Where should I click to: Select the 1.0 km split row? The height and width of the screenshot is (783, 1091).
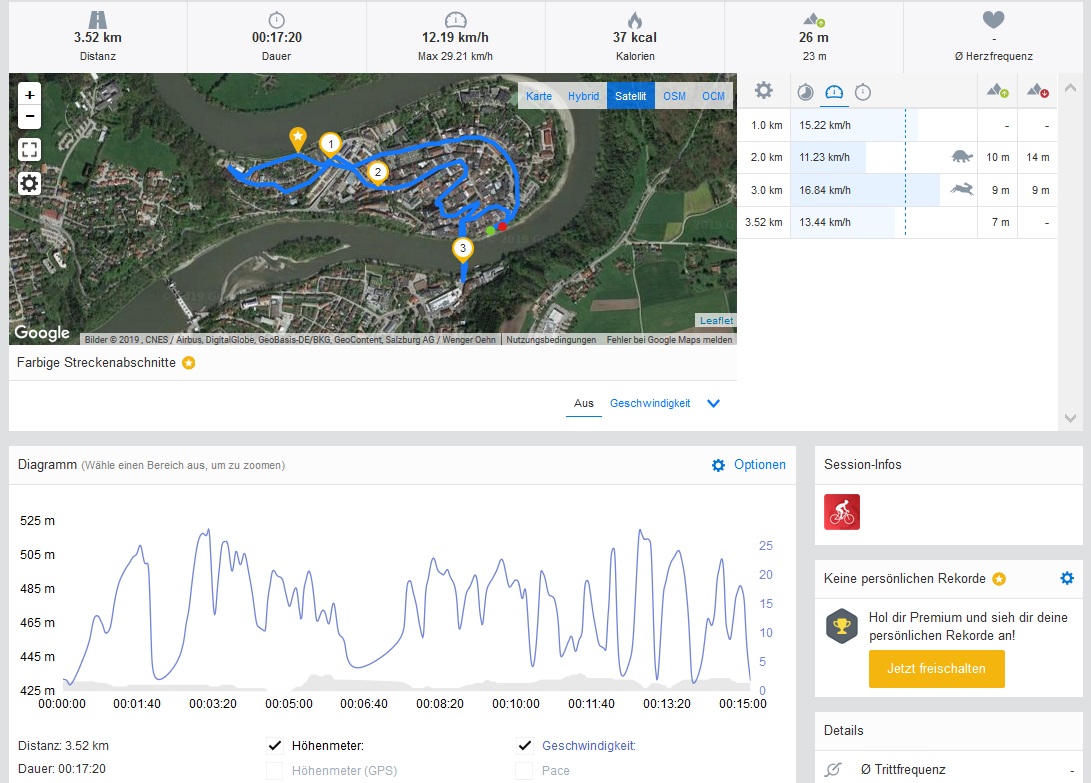coord(897,125)
